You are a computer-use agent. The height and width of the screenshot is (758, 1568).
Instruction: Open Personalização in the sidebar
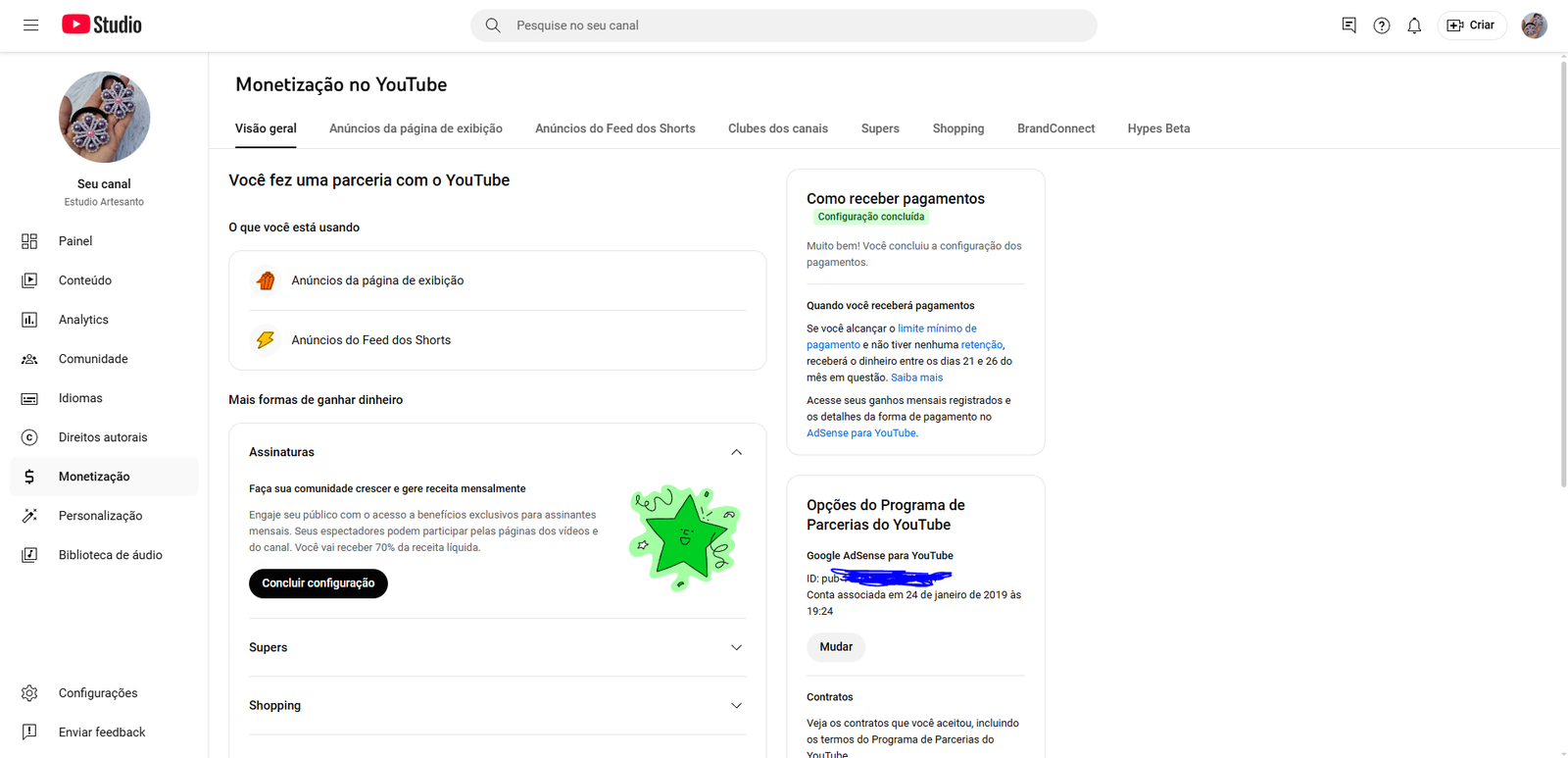[104, 516]
